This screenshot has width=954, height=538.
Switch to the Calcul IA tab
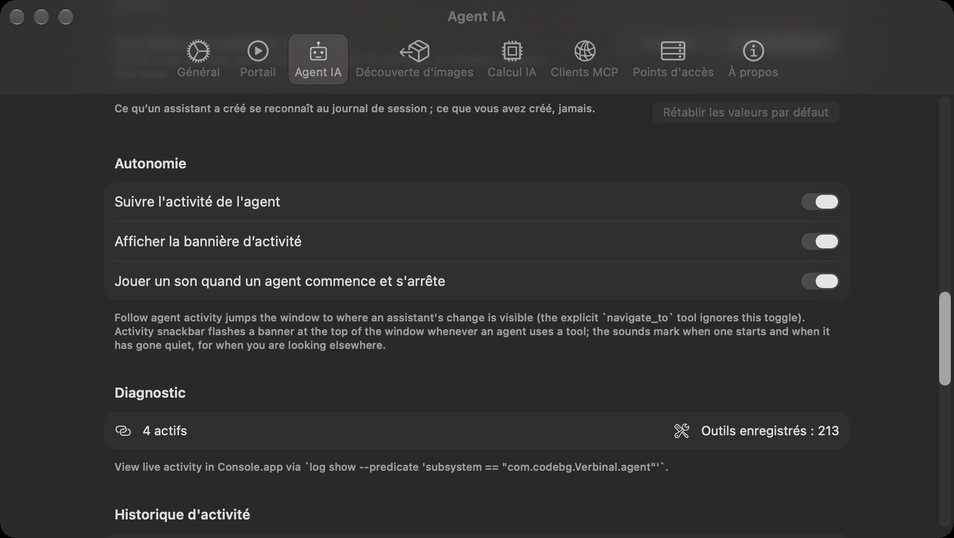coord(512,59)
